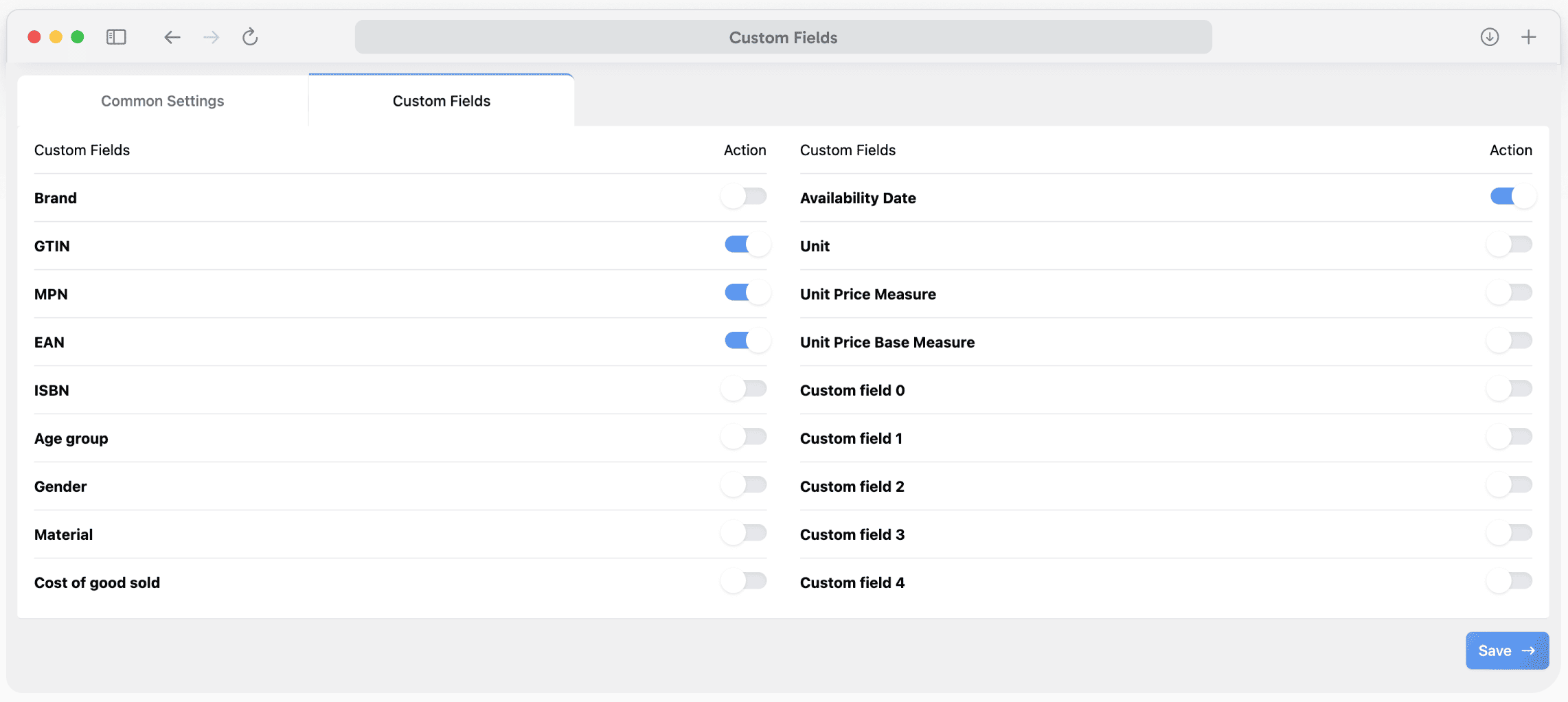Turn off the MPN switch
Viewport: 1568px width, 702px height.
point(747,292)
